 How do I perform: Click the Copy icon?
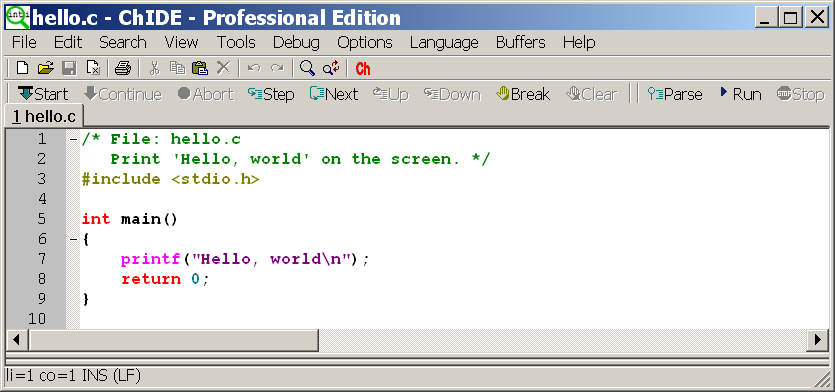coord(177,68)
